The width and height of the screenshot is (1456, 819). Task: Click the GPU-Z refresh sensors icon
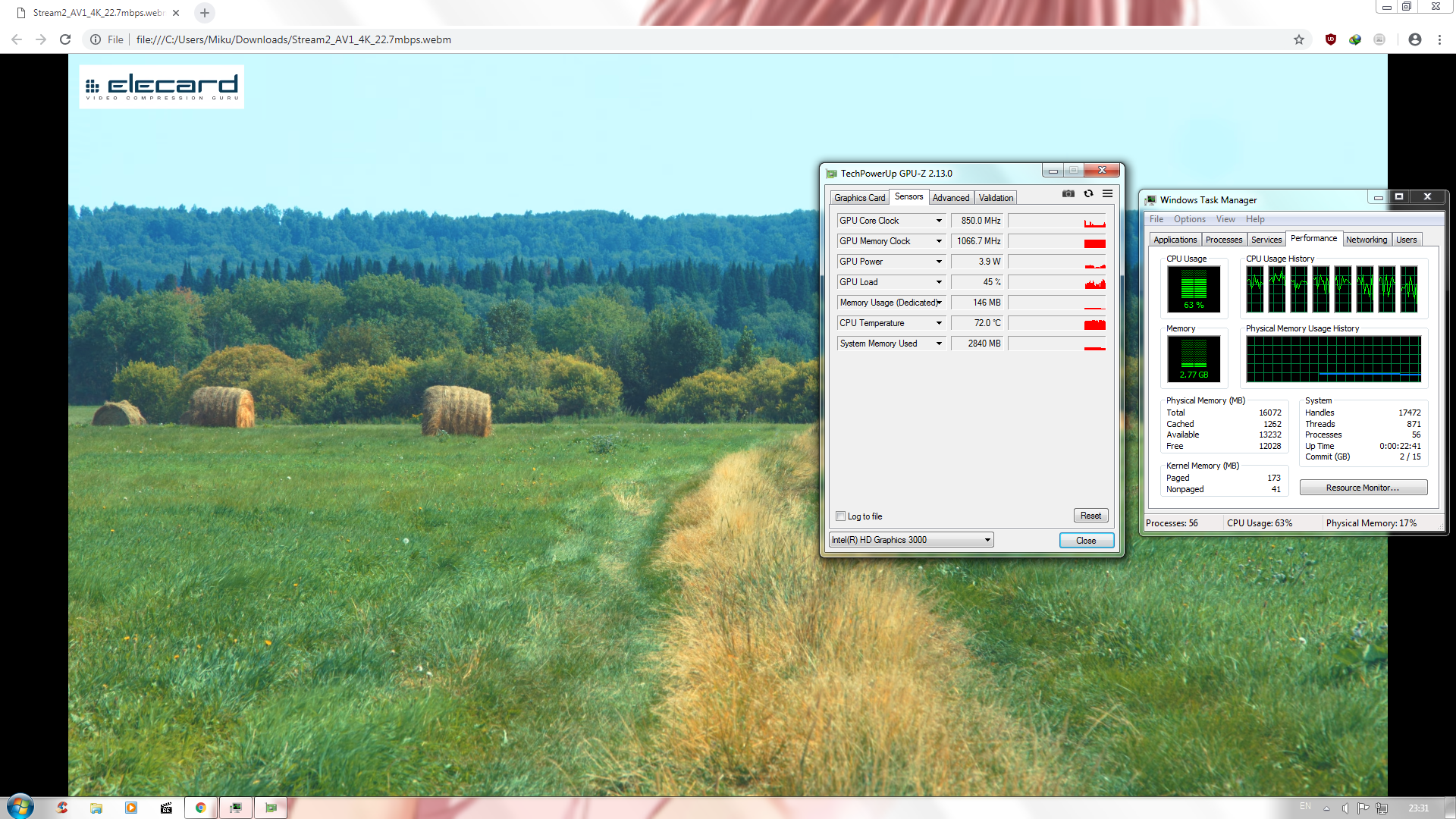1088,194
